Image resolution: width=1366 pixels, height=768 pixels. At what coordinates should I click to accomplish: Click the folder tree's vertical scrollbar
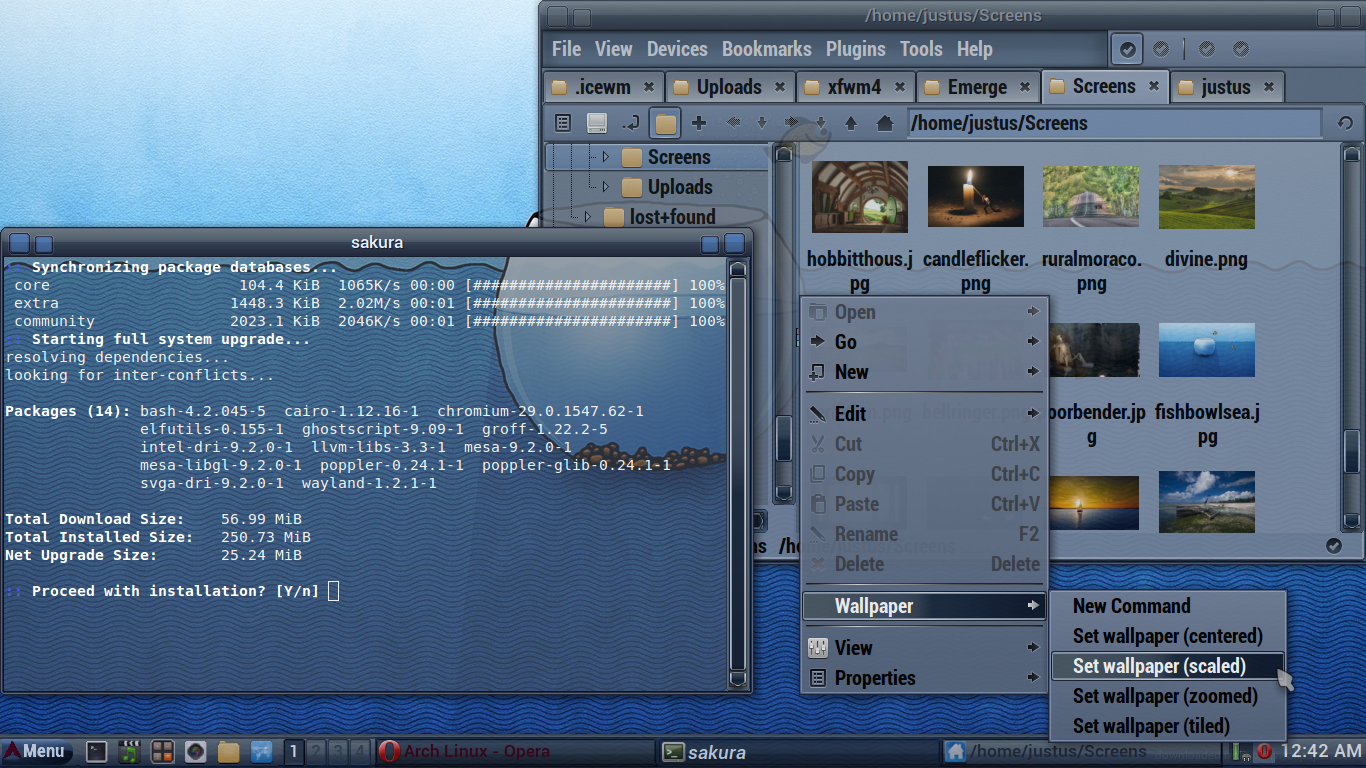[x=784, y=325]
